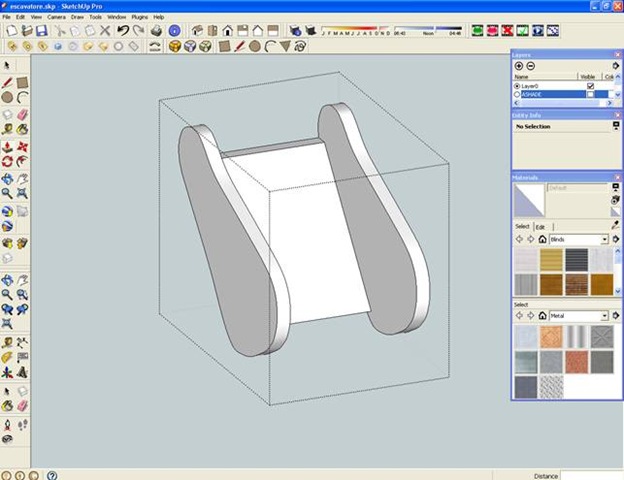The width and height of the screenshot is (624, 480).
Task: Pick the eyedropper Sample Paint tool
Action: [616, 225]
